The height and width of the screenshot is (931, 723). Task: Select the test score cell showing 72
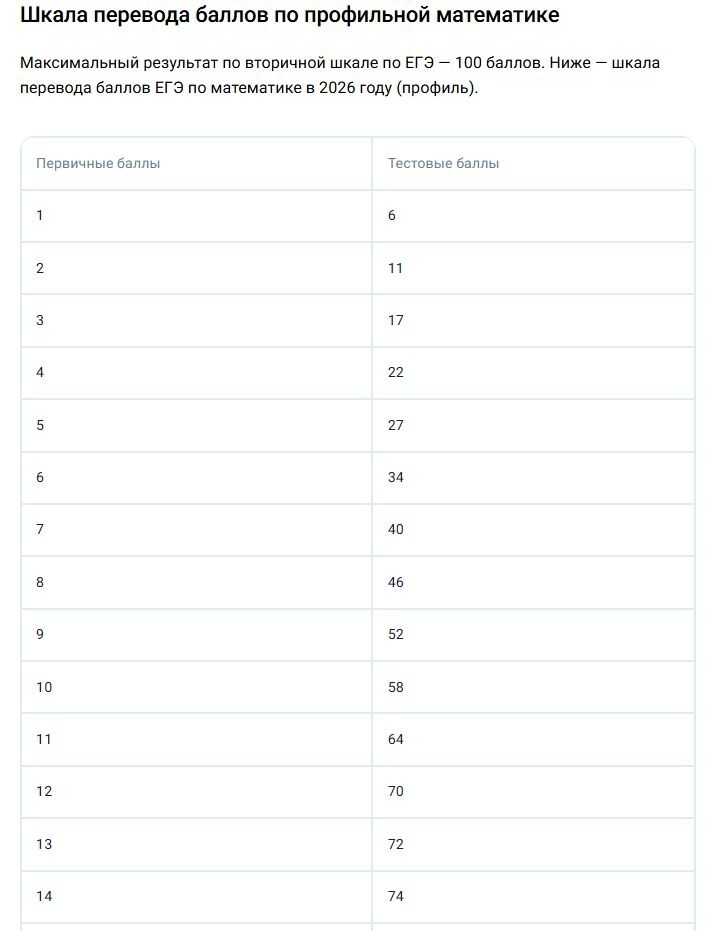pos(533,844)
